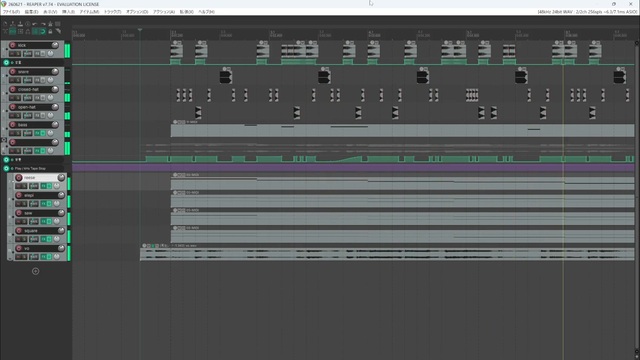Mute the snare track

pyautogui.click(x=12, y=80)
